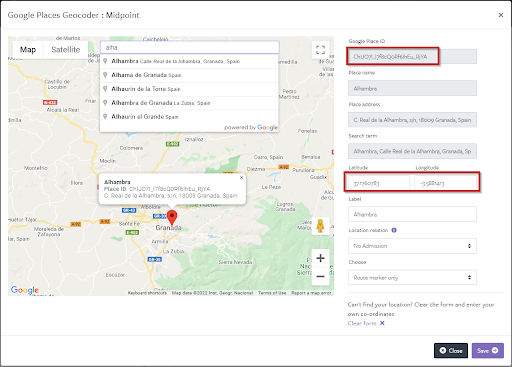Select Alhambra Calle Real de la Alhambra suggestion
Image resolution: width=512 pixels, height=367 pixels.
click(189, 61)
